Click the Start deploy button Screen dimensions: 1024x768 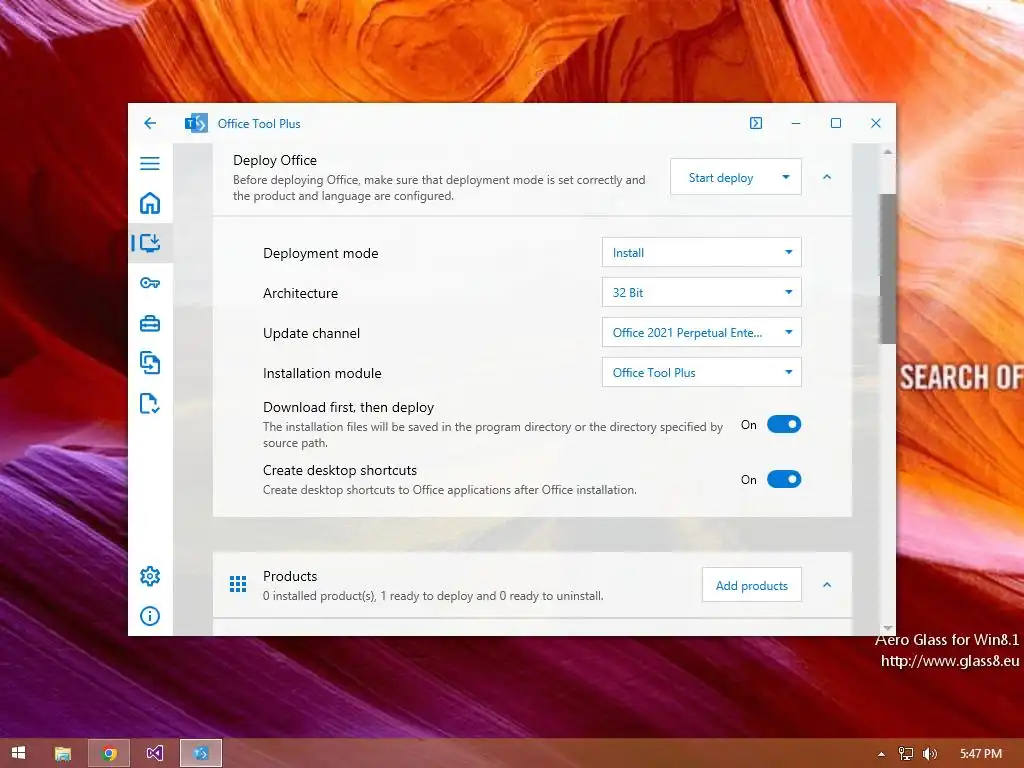point(721,178)
